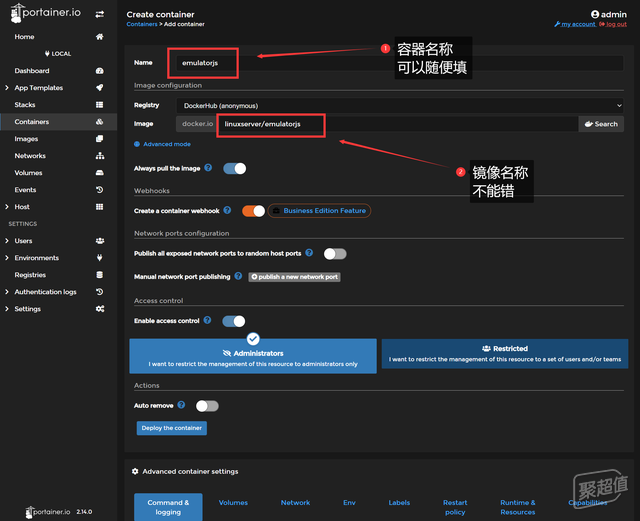
Task: Click the portainer.io logo
Action: (45, 13)
